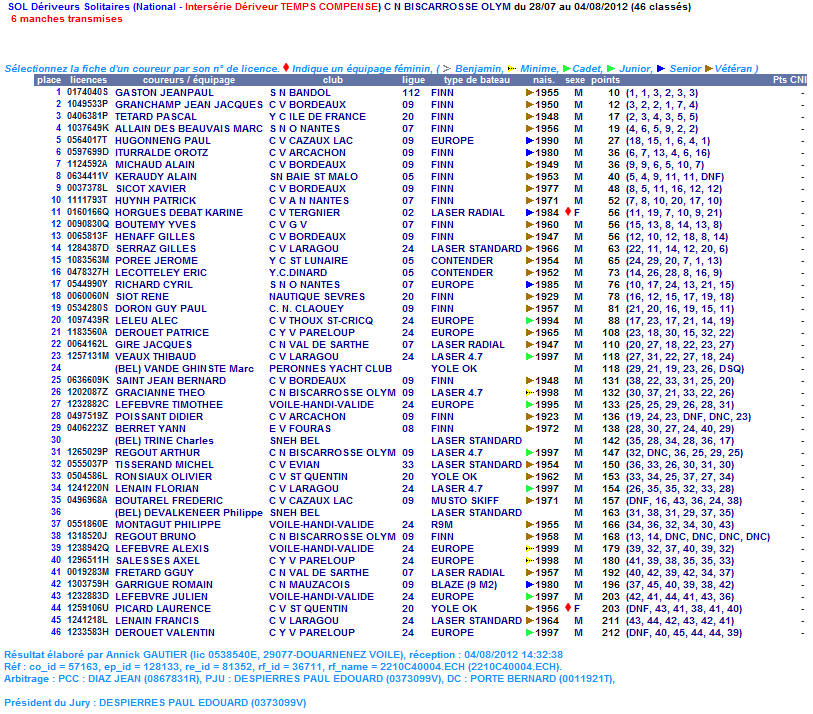Click the blue Senior arrow in the legend
Screen dimensions: 813x714
660,69
